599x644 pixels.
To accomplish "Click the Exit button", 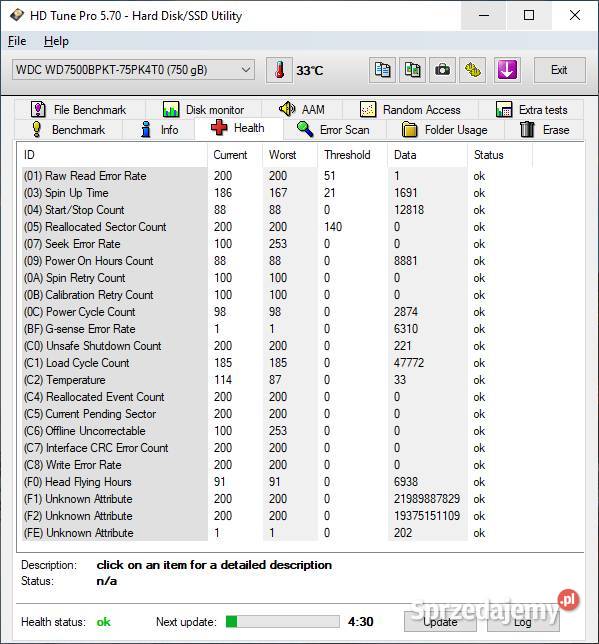I will (559, 70).
